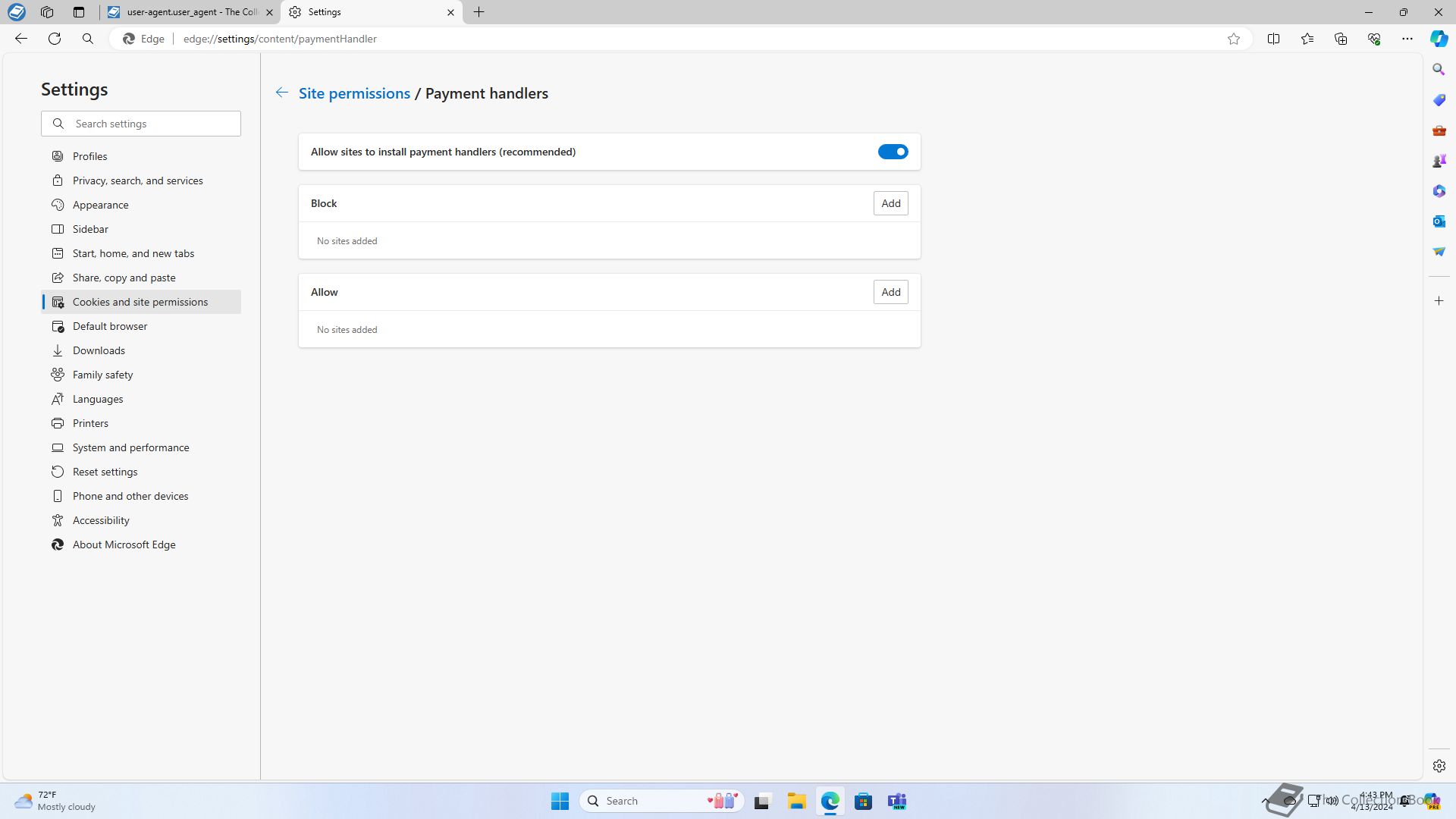1456x819 pixels.
Task: Click the search magnifier icon next to refresh
Action: pyautogui.click(x=88, y=39)
